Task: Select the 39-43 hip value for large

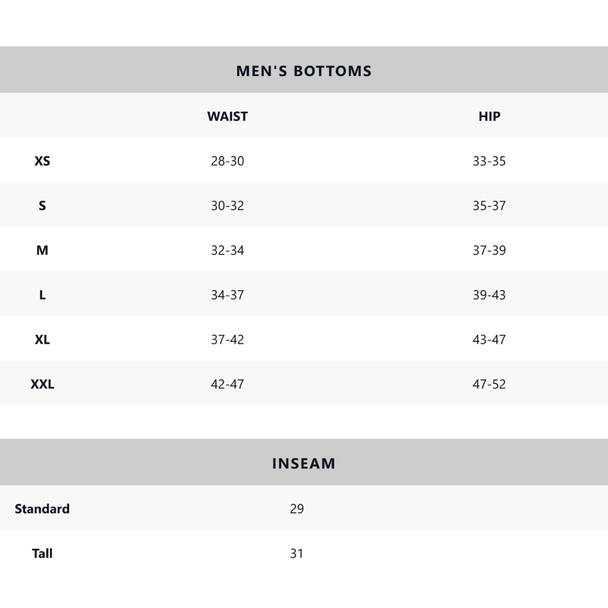Action: (489, 295)
